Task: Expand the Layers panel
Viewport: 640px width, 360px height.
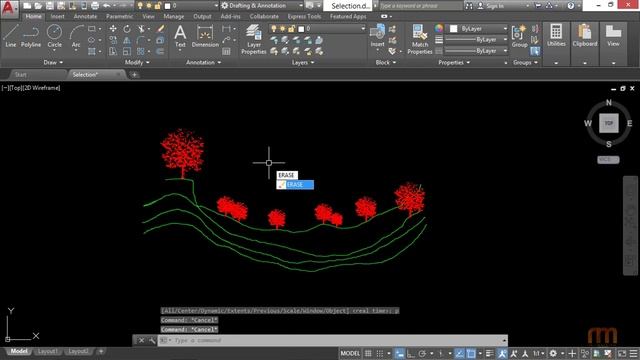Action: (x=303, y=62)
